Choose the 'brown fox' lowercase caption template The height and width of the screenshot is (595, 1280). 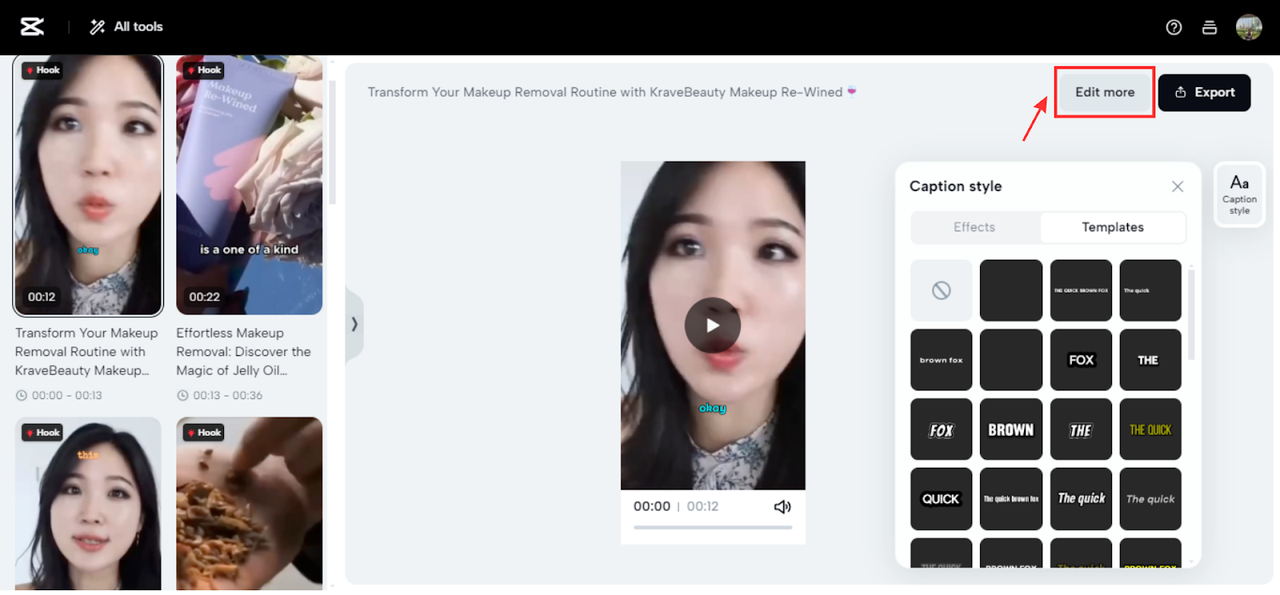[941, 360]
